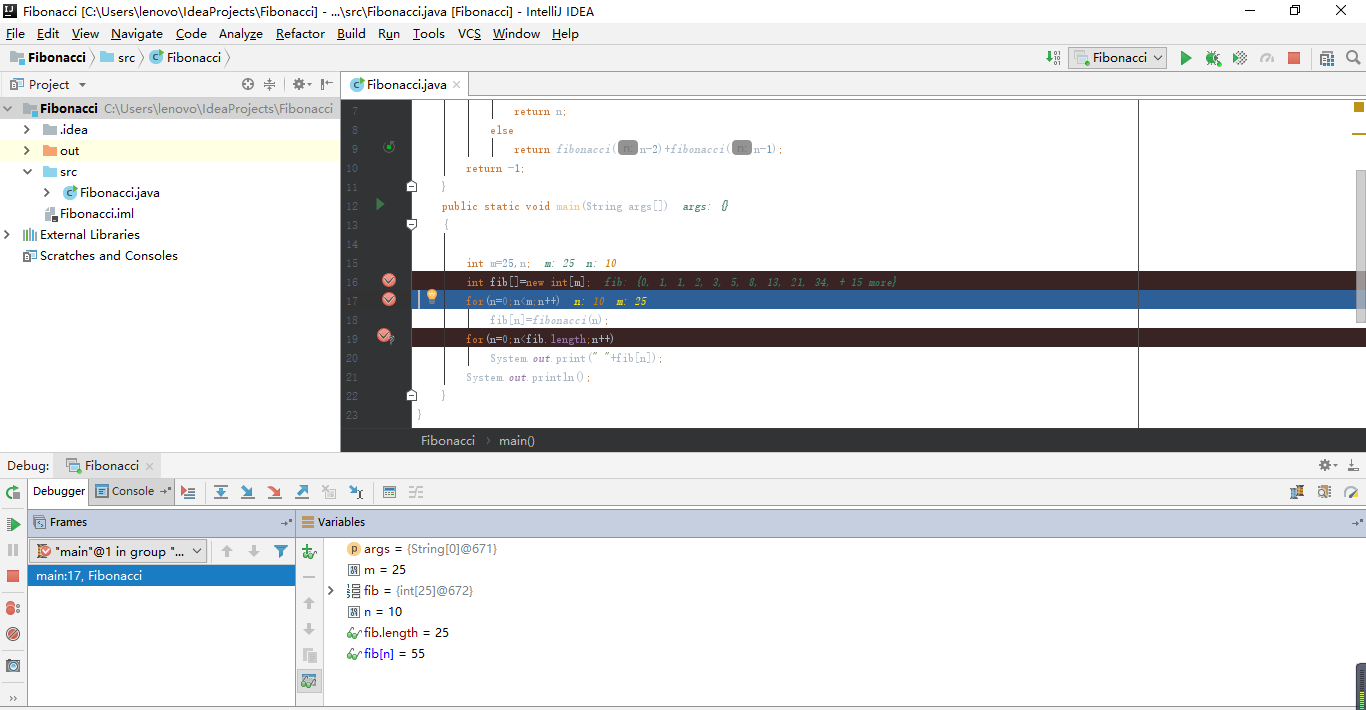Click the intention lightbulb on line 17
Image resolution: width=1366 pixels, height=710 pixels.
point(432,297)
